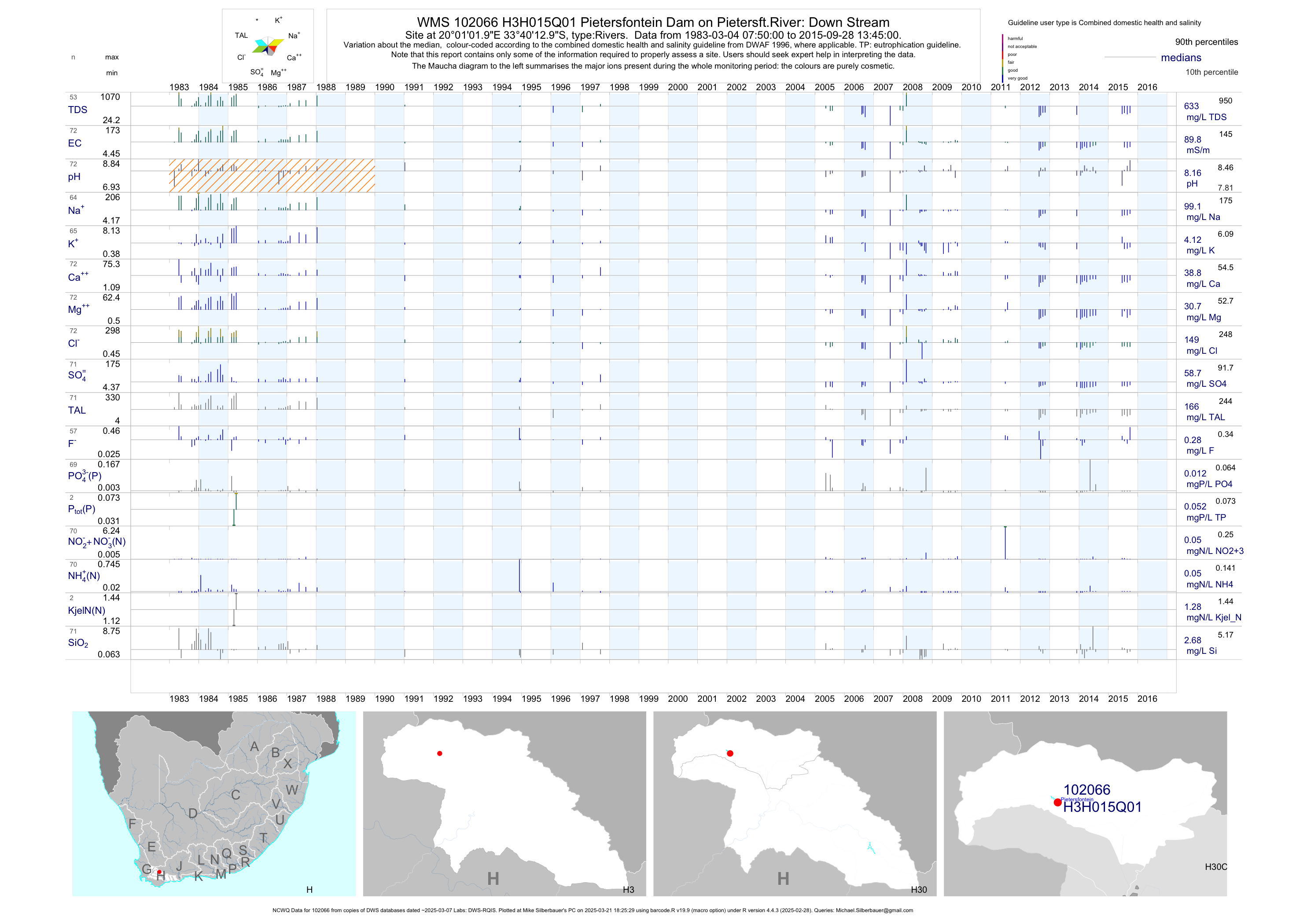The width and height of the screenshot is (1307, 924).
Task: Click the red site dot labelled 102066
Action: (x=1057, y=802)
